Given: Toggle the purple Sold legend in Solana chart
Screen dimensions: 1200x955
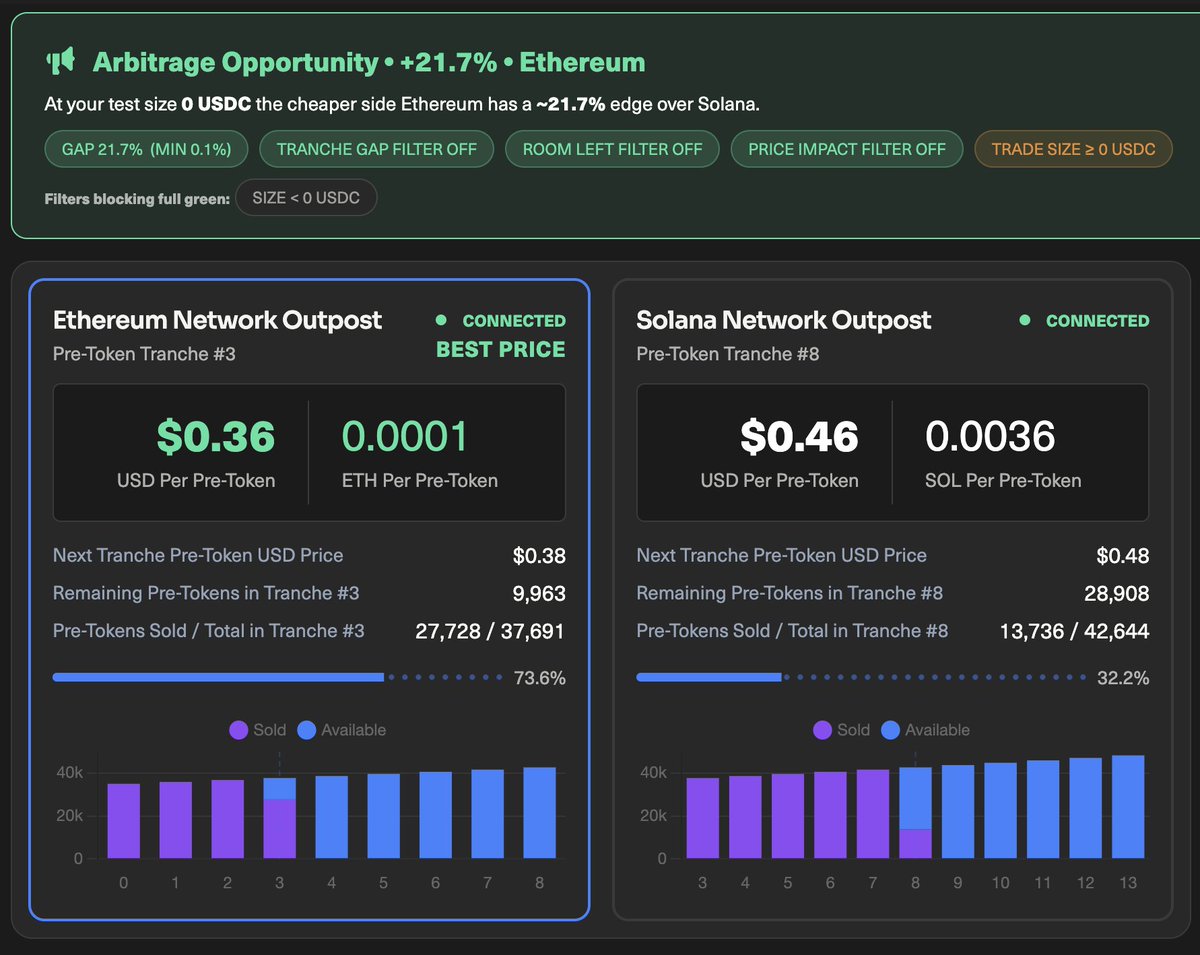Looking at the screenshot, I should (842, 730).
